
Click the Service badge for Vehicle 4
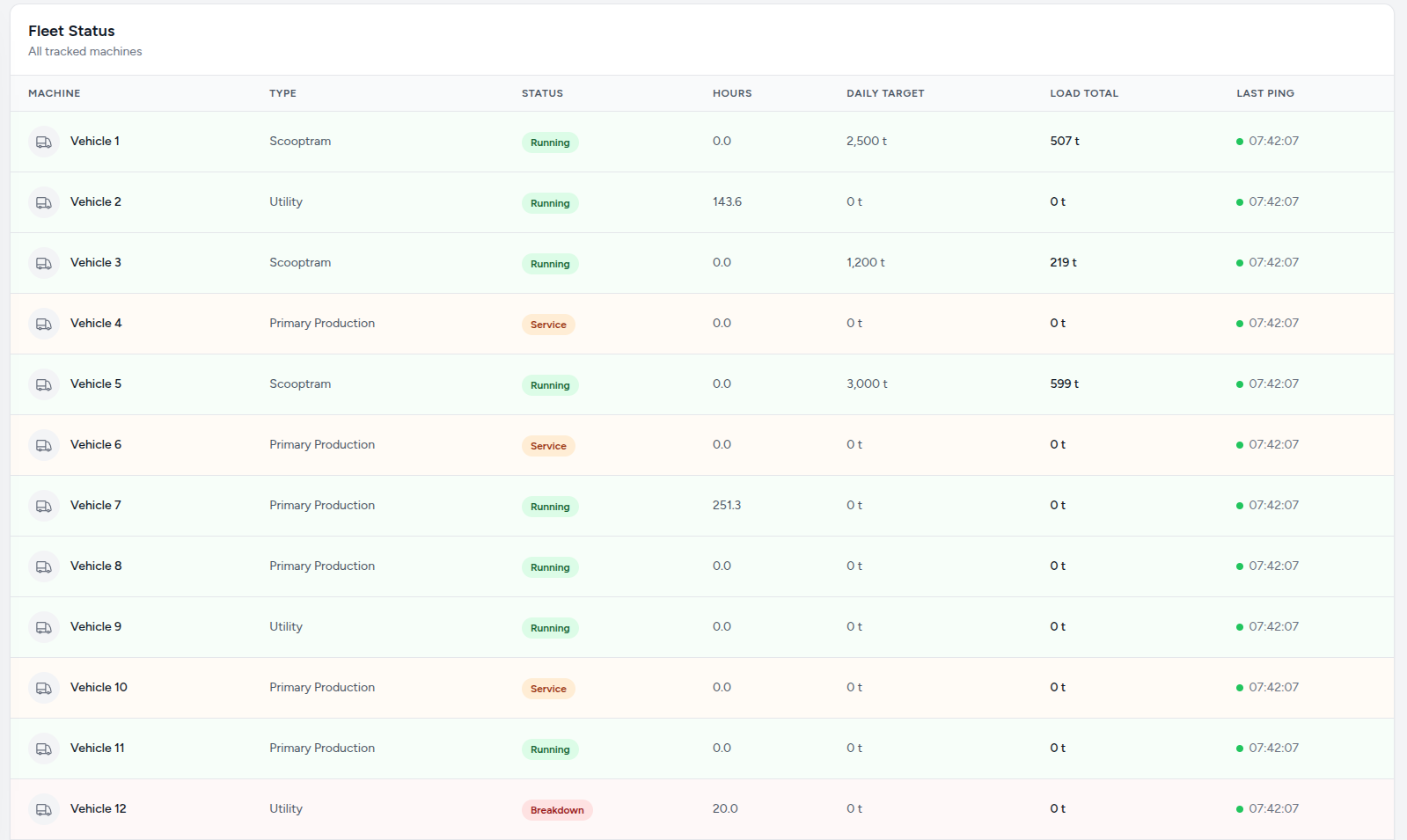(x=548, y=325)
